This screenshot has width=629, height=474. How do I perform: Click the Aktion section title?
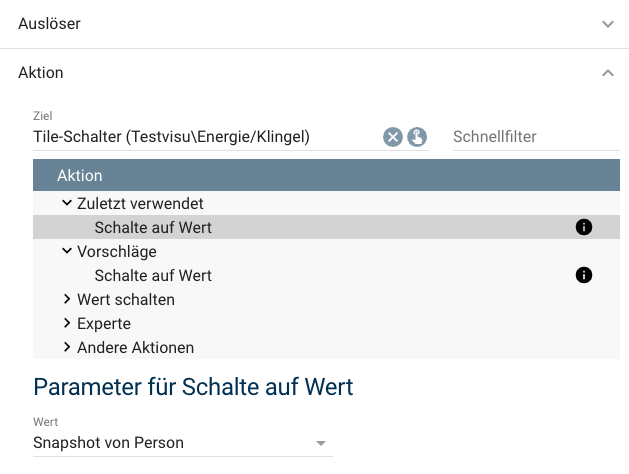coord(41,73)
